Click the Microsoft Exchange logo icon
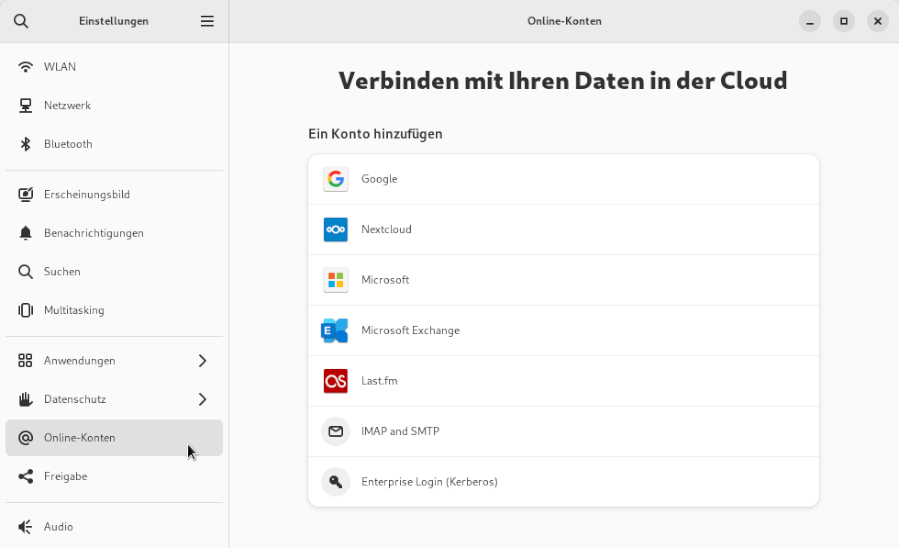Image resolution: width=899 pixels, height=548 pixels. pyautogui.click(x=335, y=330)
